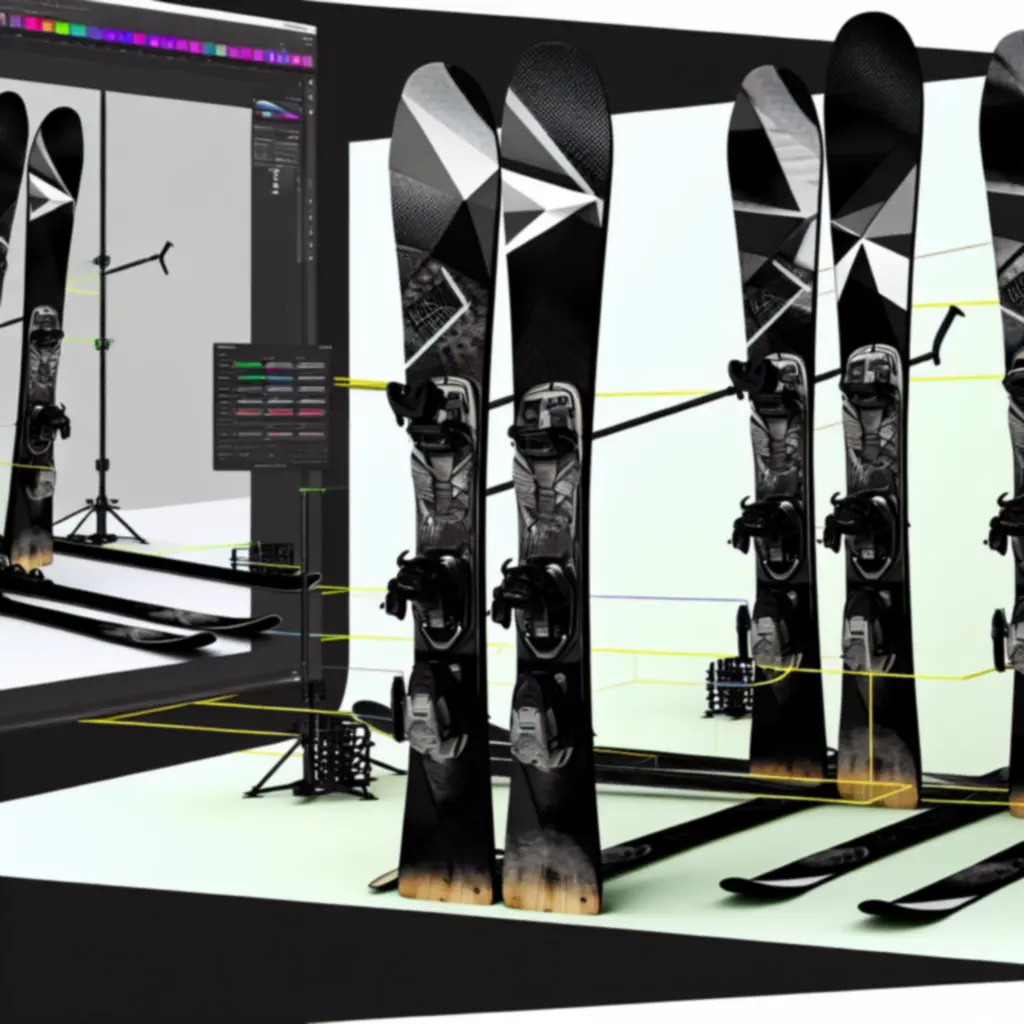Toggle the teal bar in floating panel's second row
This screenshot has width=1024, height=1024.
pyautogui.click(x=280, y=378)
